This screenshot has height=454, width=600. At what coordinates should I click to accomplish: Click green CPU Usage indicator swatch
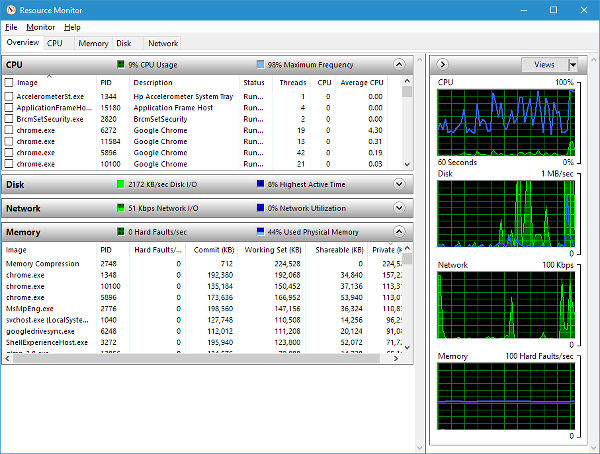point(121,64)
